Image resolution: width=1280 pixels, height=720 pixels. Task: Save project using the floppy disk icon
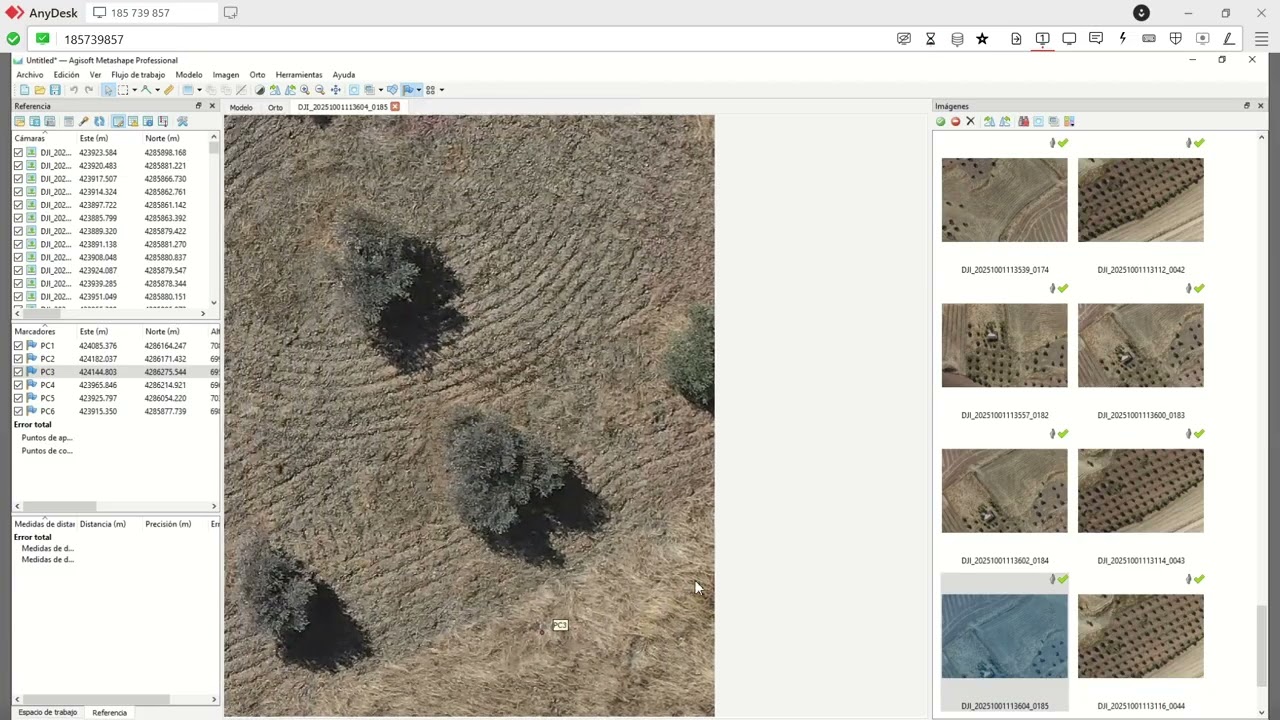point(55,90)
